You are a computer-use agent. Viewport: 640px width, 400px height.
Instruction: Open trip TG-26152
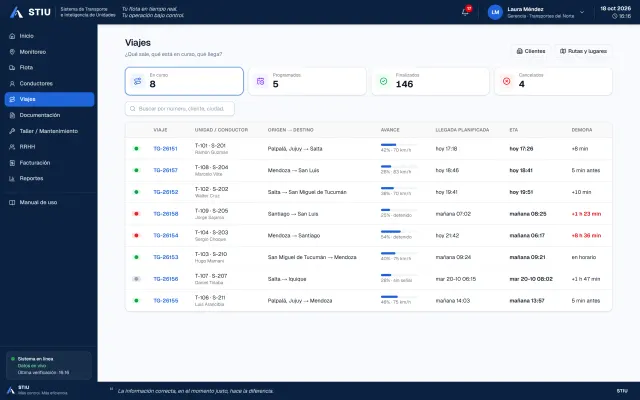coord(165,192)
